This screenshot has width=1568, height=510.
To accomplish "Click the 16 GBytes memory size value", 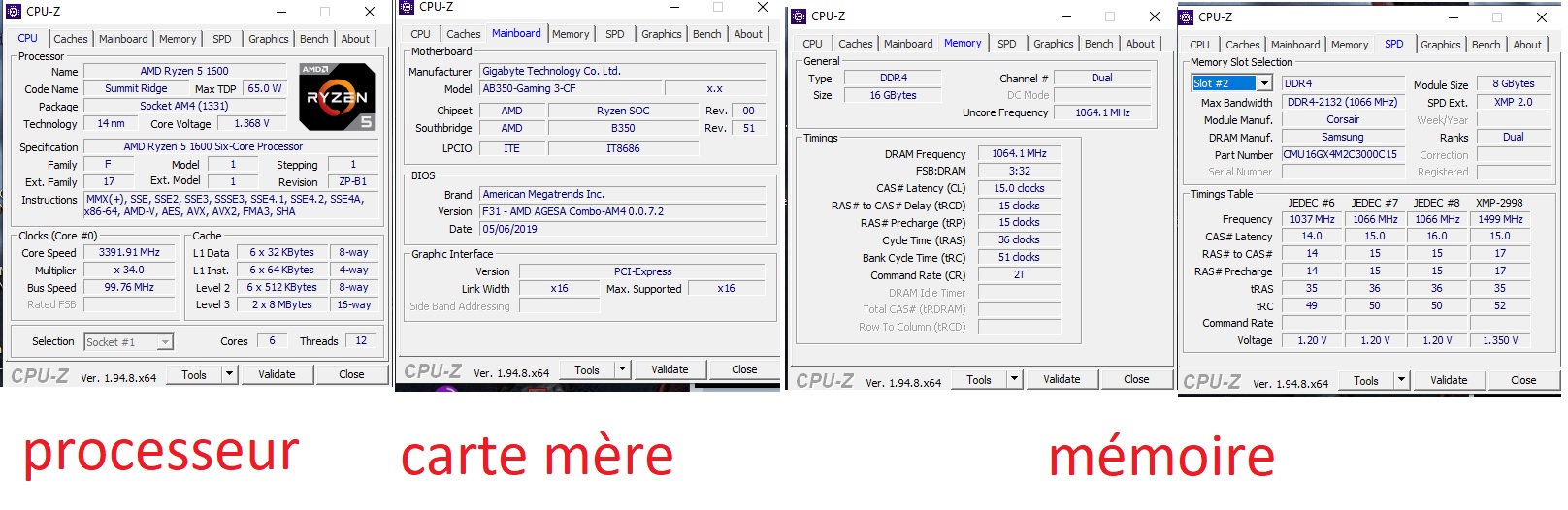I will (894, 95).
